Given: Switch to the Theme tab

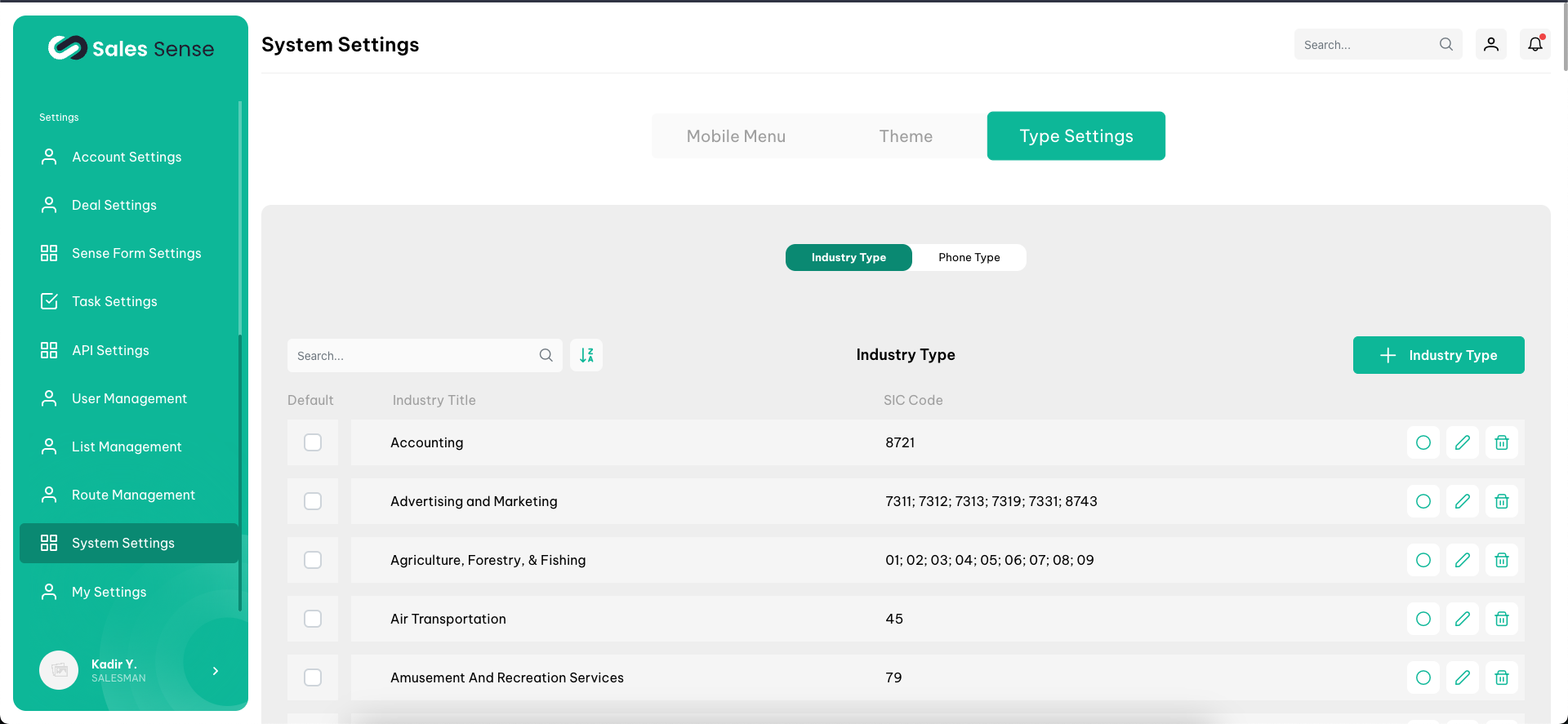Looking at the screenshot, I should click(906, 136).
